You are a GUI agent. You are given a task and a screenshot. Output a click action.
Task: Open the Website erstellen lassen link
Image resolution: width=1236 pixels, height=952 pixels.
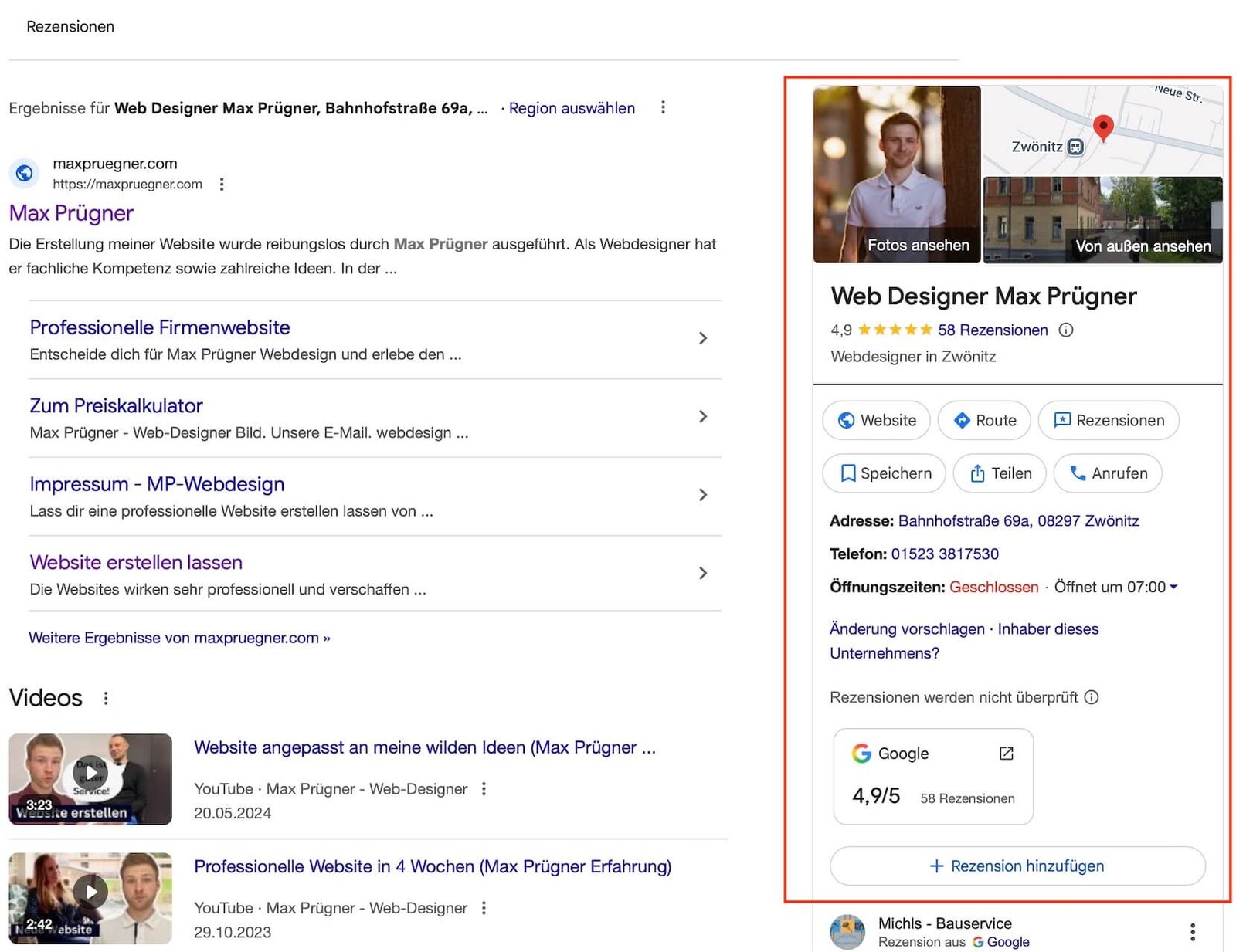[x=136, y=563]
